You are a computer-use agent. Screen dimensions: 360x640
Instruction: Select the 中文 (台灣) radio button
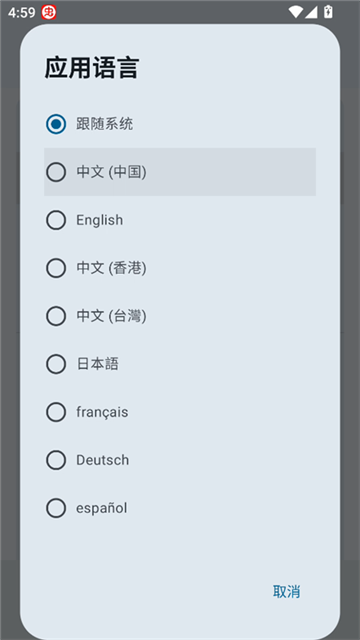(56, 316)
